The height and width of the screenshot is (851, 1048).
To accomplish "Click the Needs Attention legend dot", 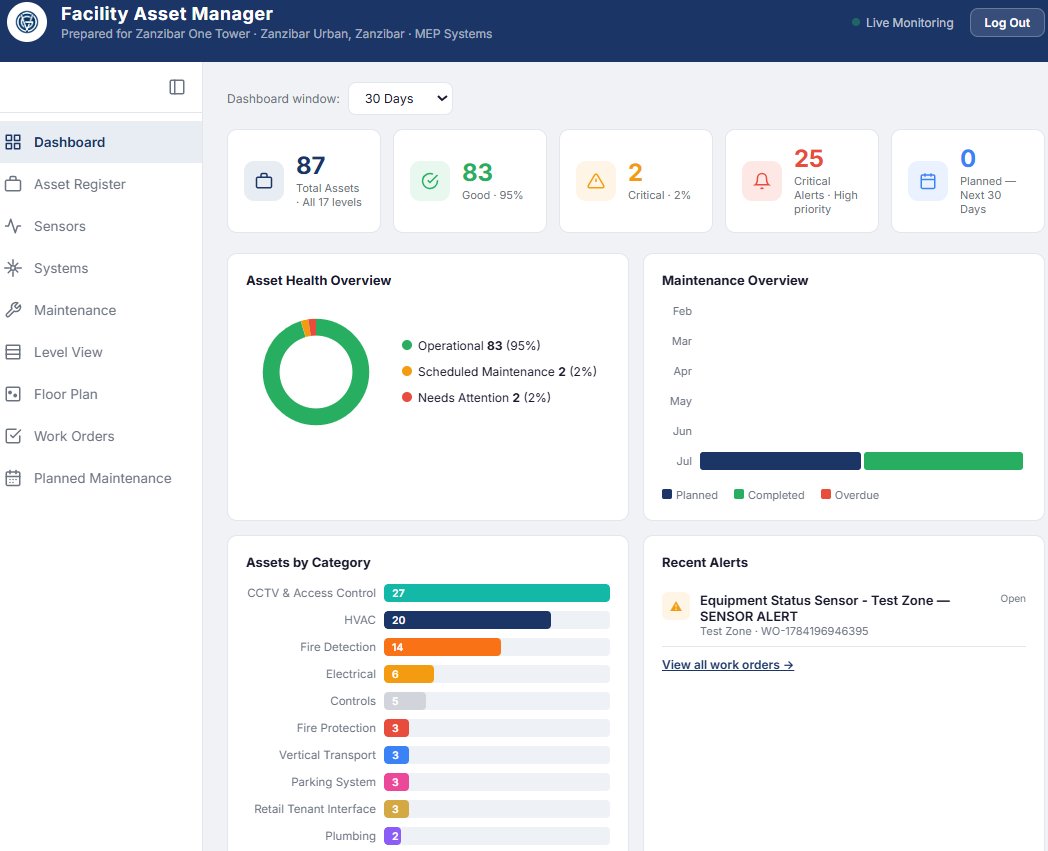I will (x=406, y=397).
